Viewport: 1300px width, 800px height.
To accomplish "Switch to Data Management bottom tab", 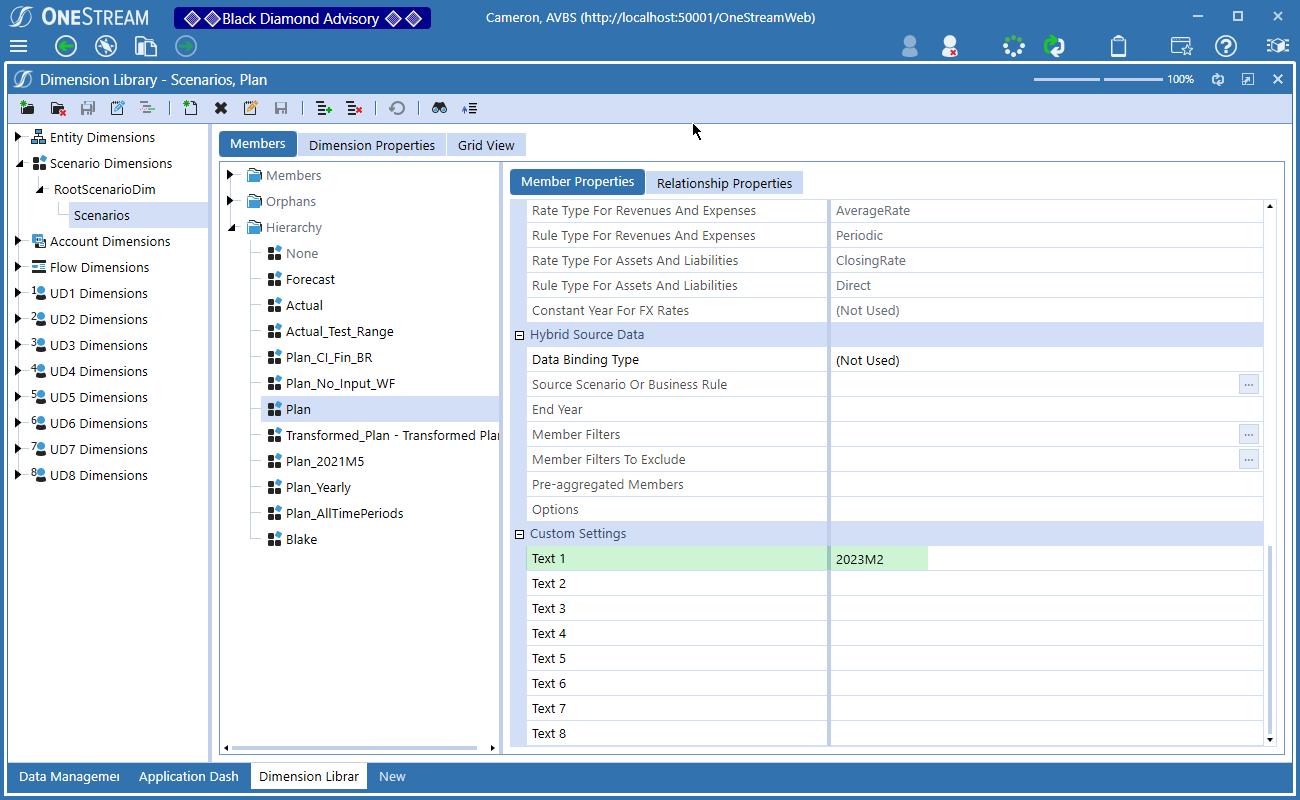I will (68, 776).
